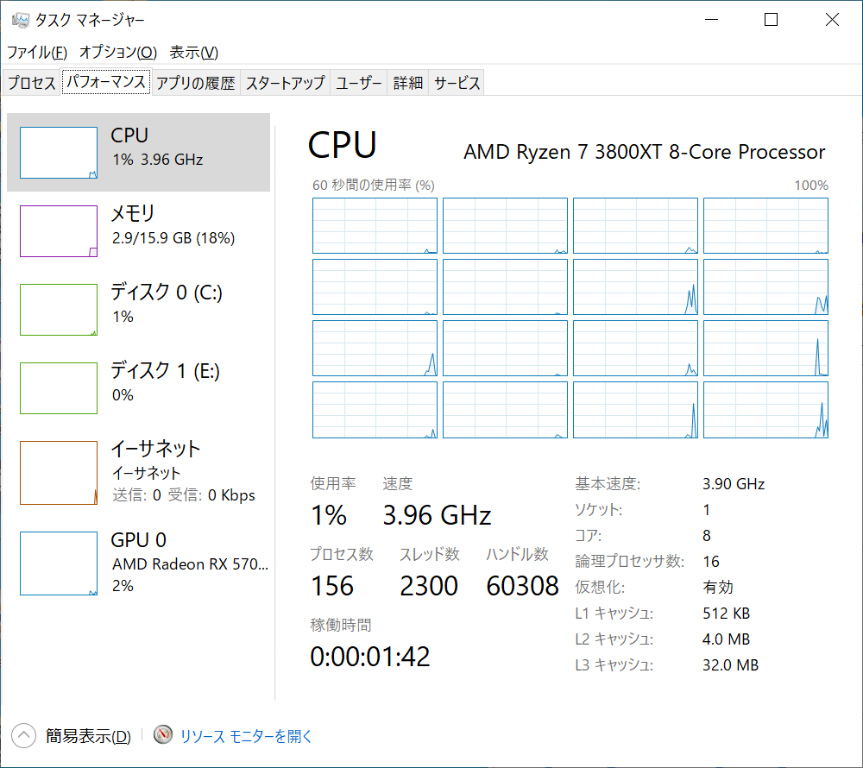Open the オプション (Options) menu
The width and height of the screenshot is (863, 768).
click(118, 52)
